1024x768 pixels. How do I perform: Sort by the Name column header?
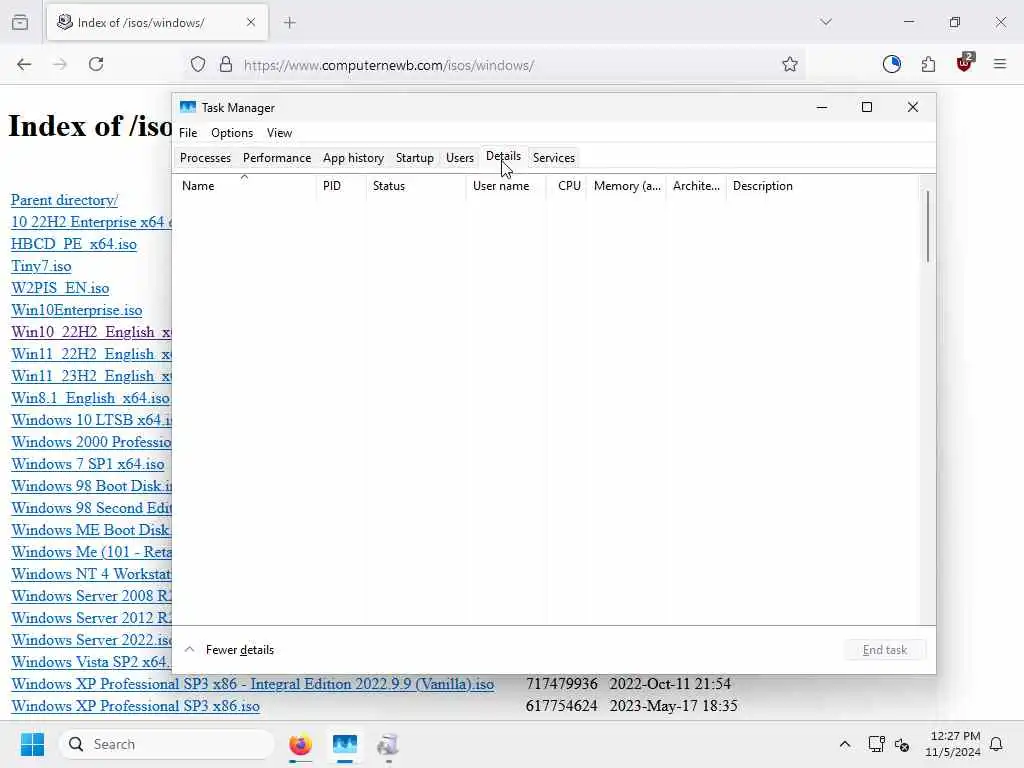point(245,185)
